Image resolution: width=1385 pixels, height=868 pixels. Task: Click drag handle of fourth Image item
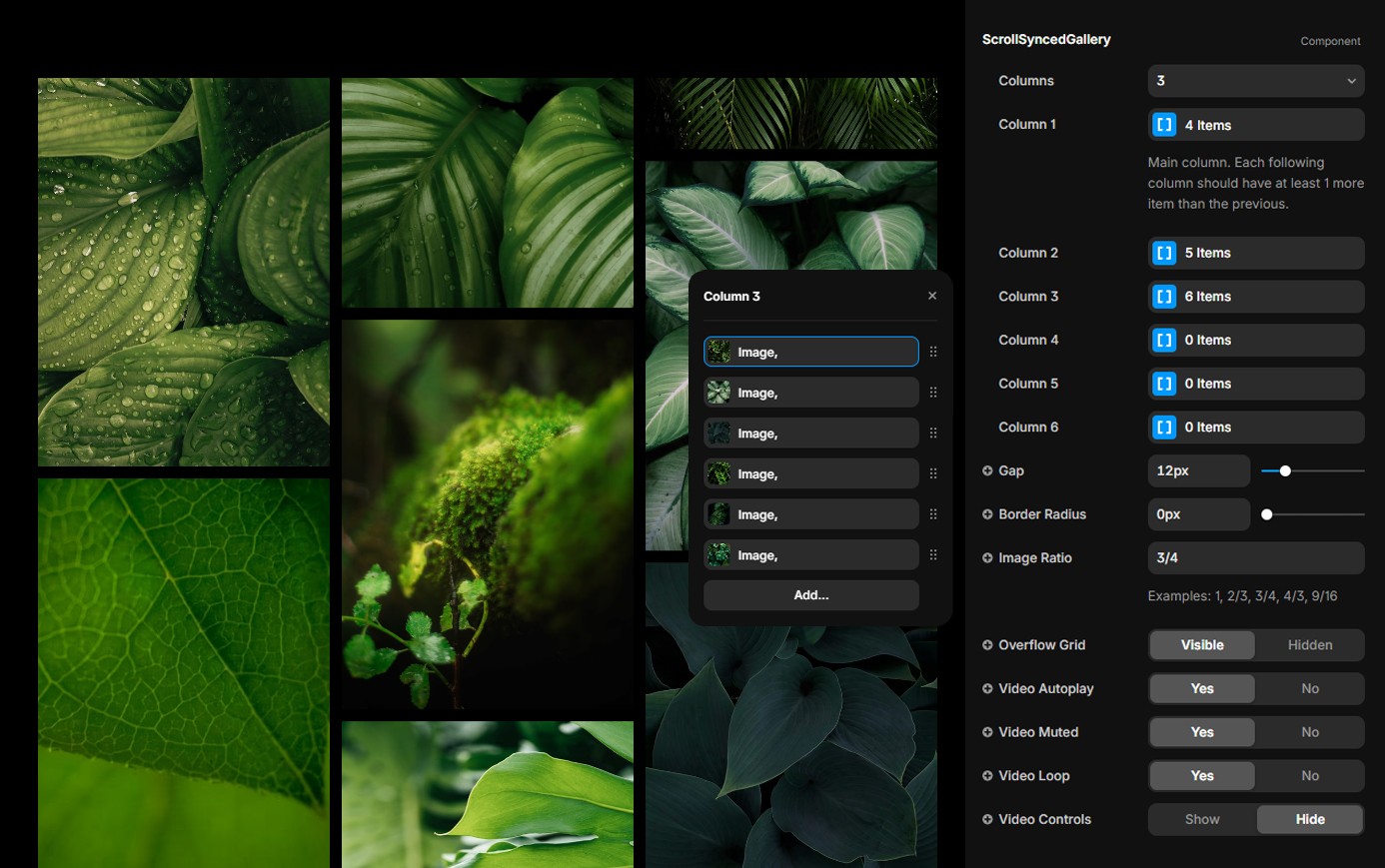click(933, 473)
